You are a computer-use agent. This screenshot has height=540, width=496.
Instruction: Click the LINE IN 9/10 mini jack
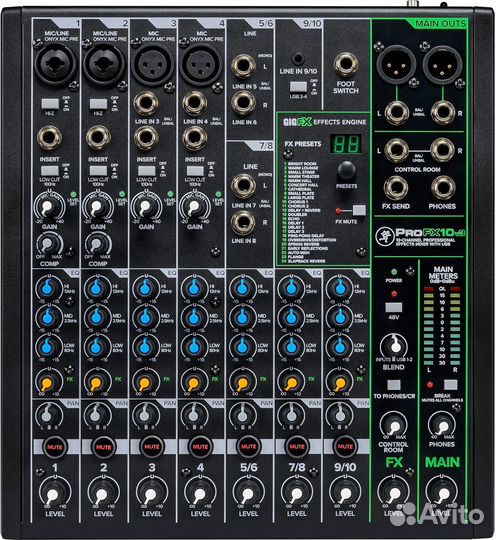(x=298, y=59)
